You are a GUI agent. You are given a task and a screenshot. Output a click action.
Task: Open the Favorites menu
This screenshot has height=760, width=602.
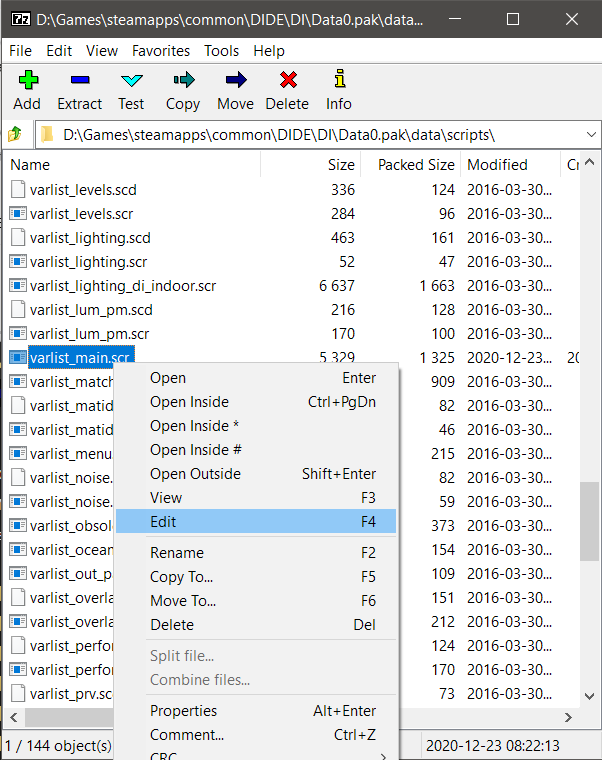(x=160, y=50)
